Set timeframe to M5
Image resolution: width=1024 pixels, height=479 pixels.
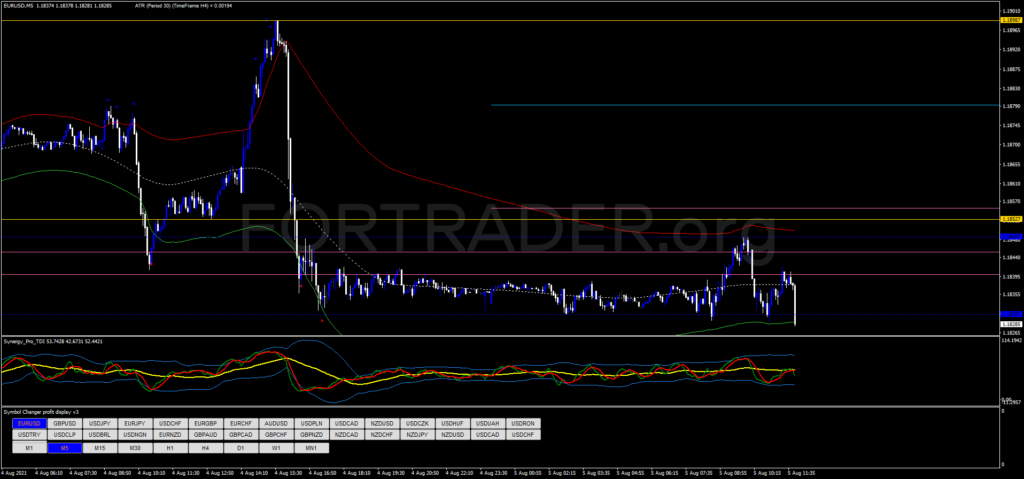pyautogui.click(x=65, y=448)
